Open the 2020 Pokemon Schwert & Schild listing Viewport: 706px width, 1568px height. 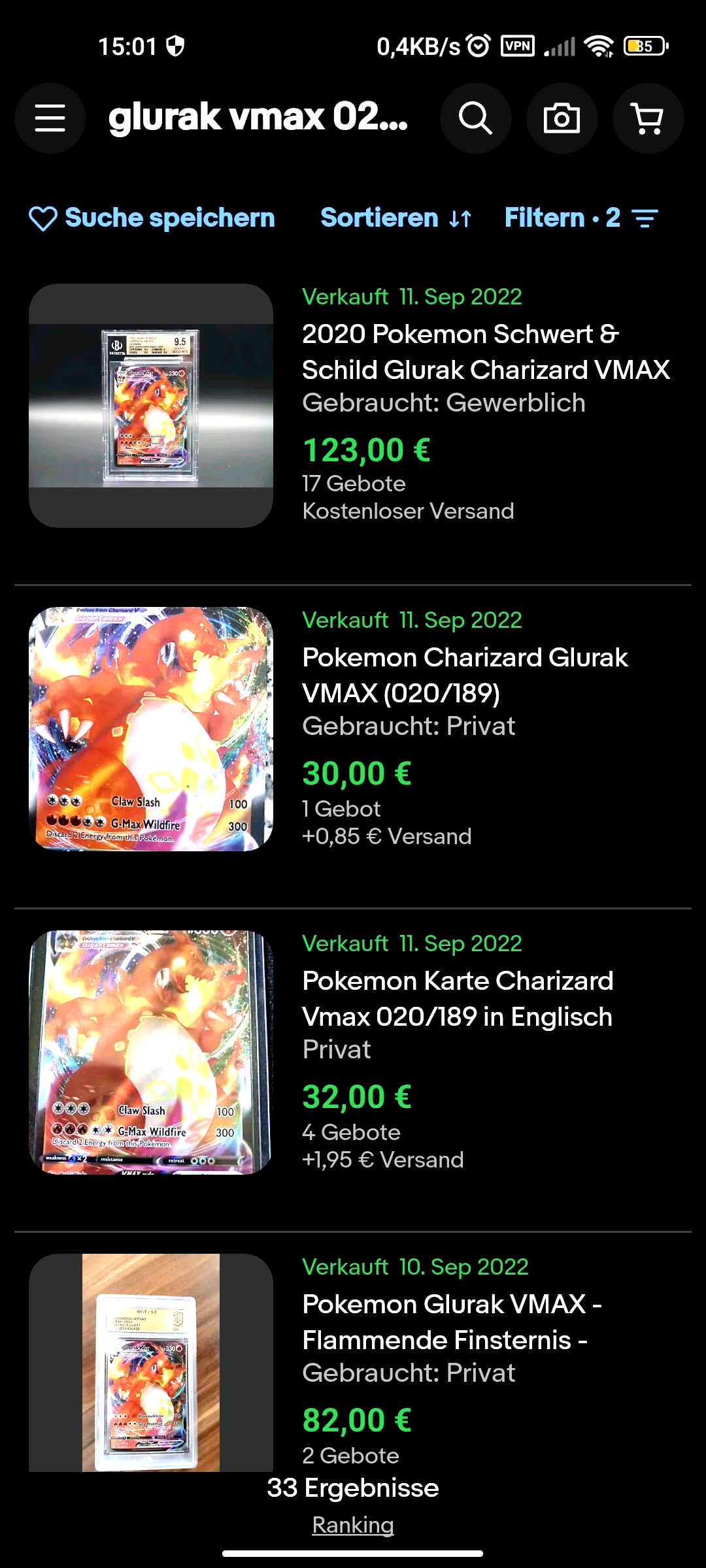tap(486, 351)
